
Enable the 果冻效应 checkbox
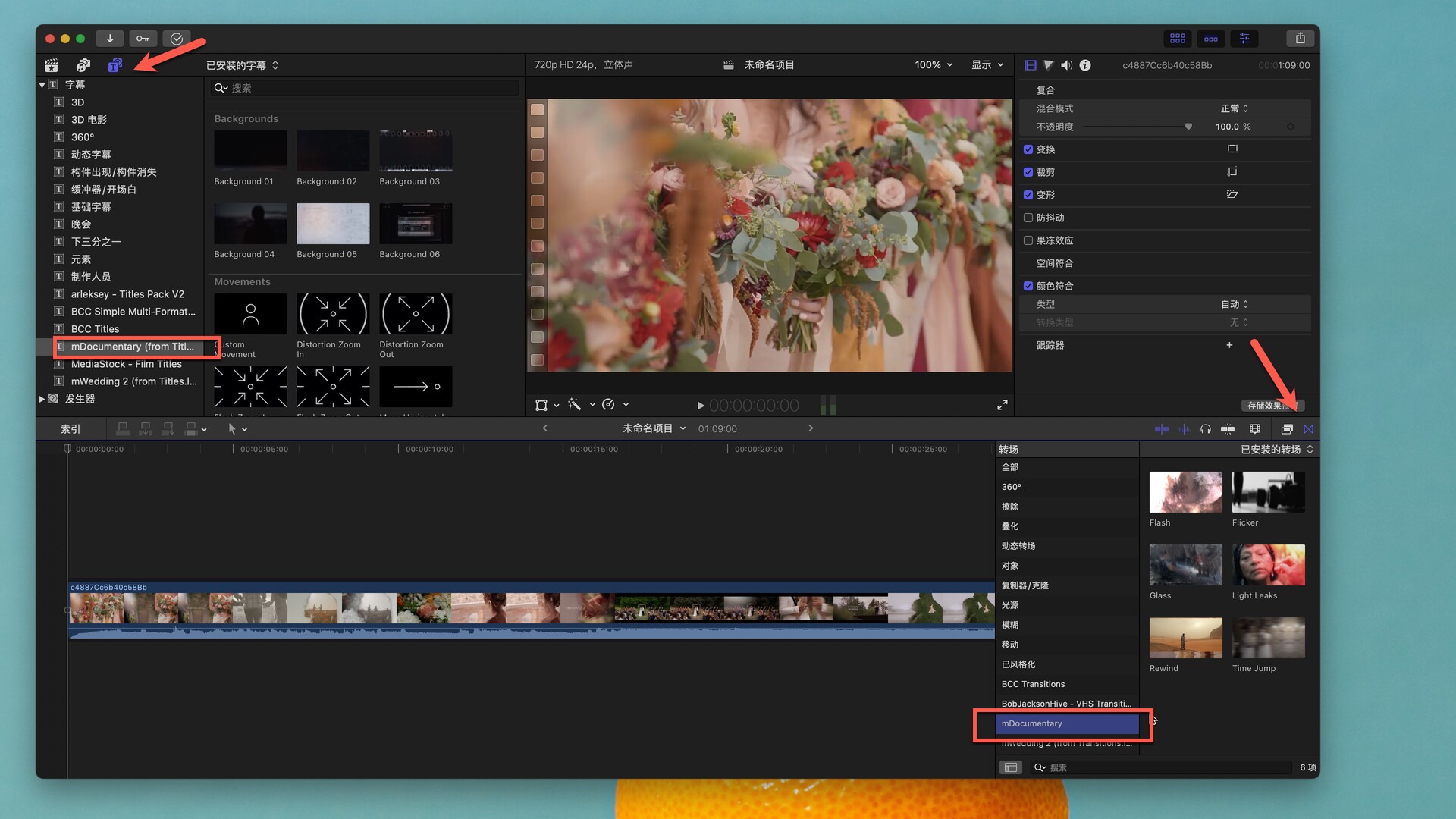coord(1028,240)
